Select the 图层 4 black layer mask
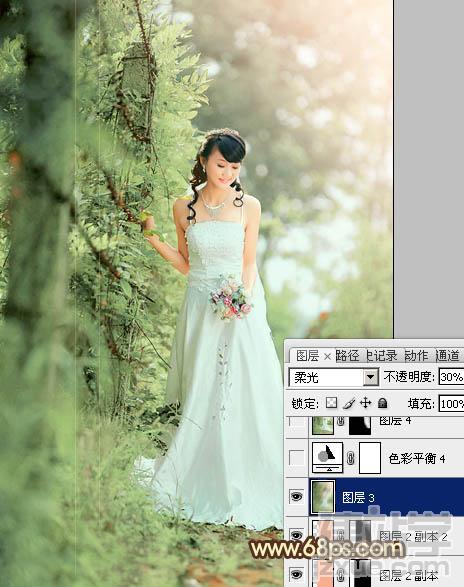Screen dimensions: 464x587 point(360,425)
